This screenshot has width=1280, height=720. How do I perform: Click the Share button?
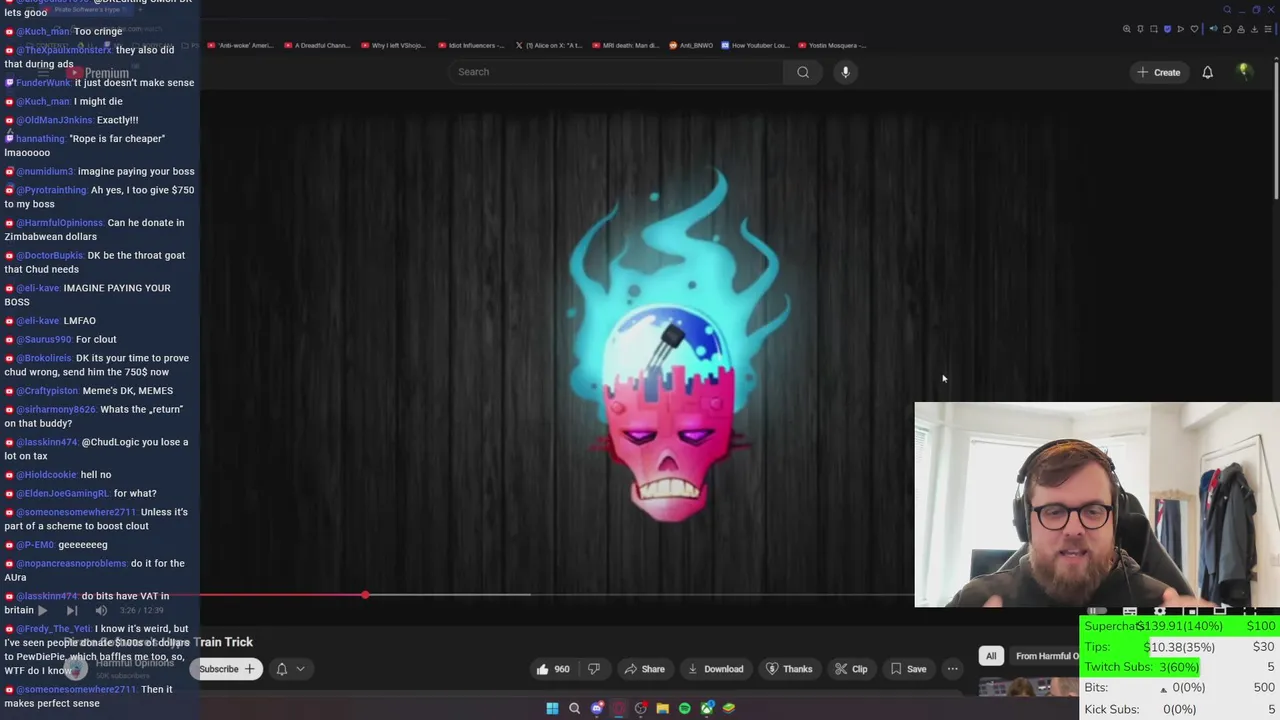pyautogui.click(x=644, y=669)
